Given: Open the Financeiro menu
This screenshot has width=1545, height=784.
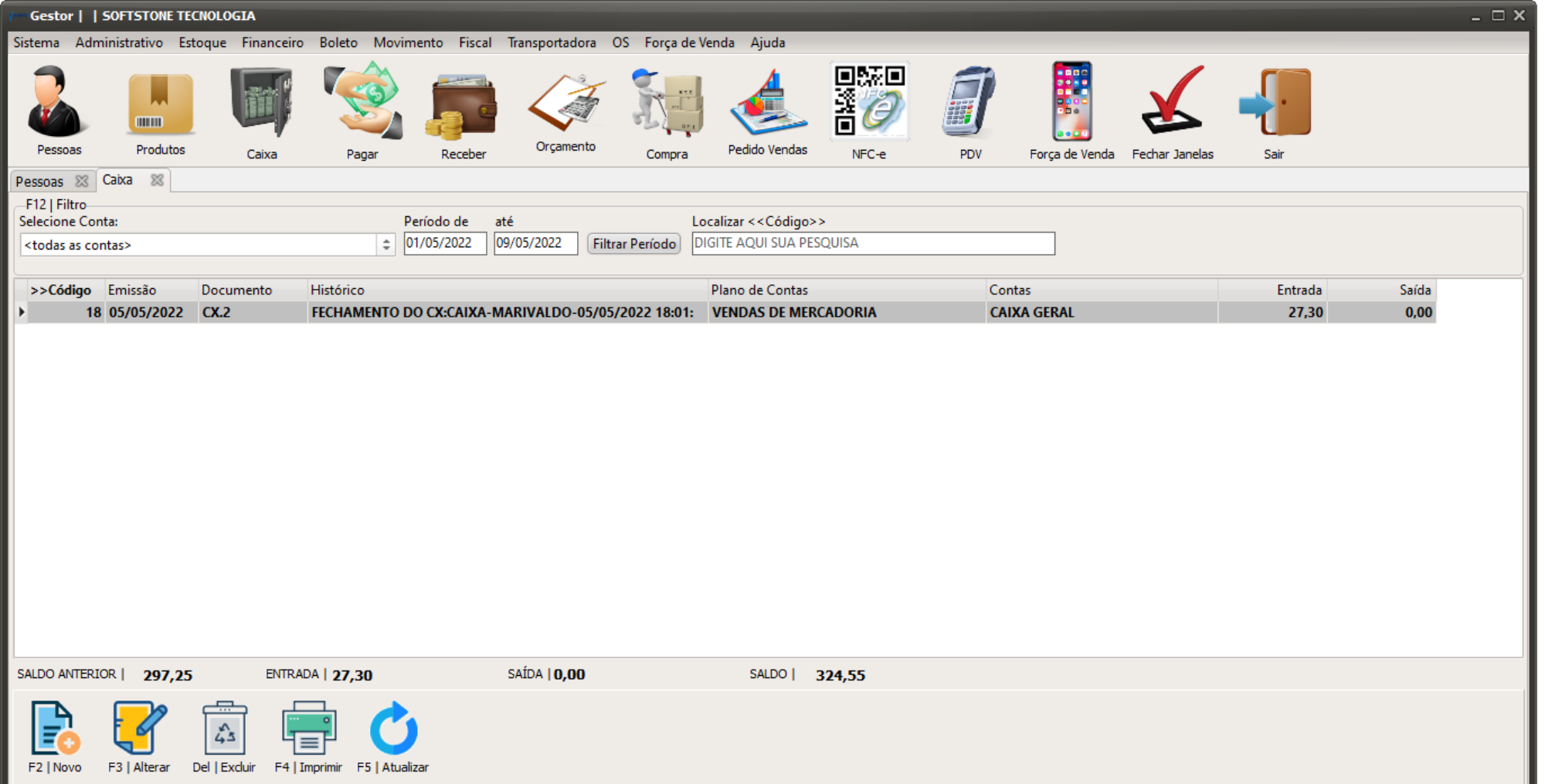Looking at the screenshot, I should 272,42.
